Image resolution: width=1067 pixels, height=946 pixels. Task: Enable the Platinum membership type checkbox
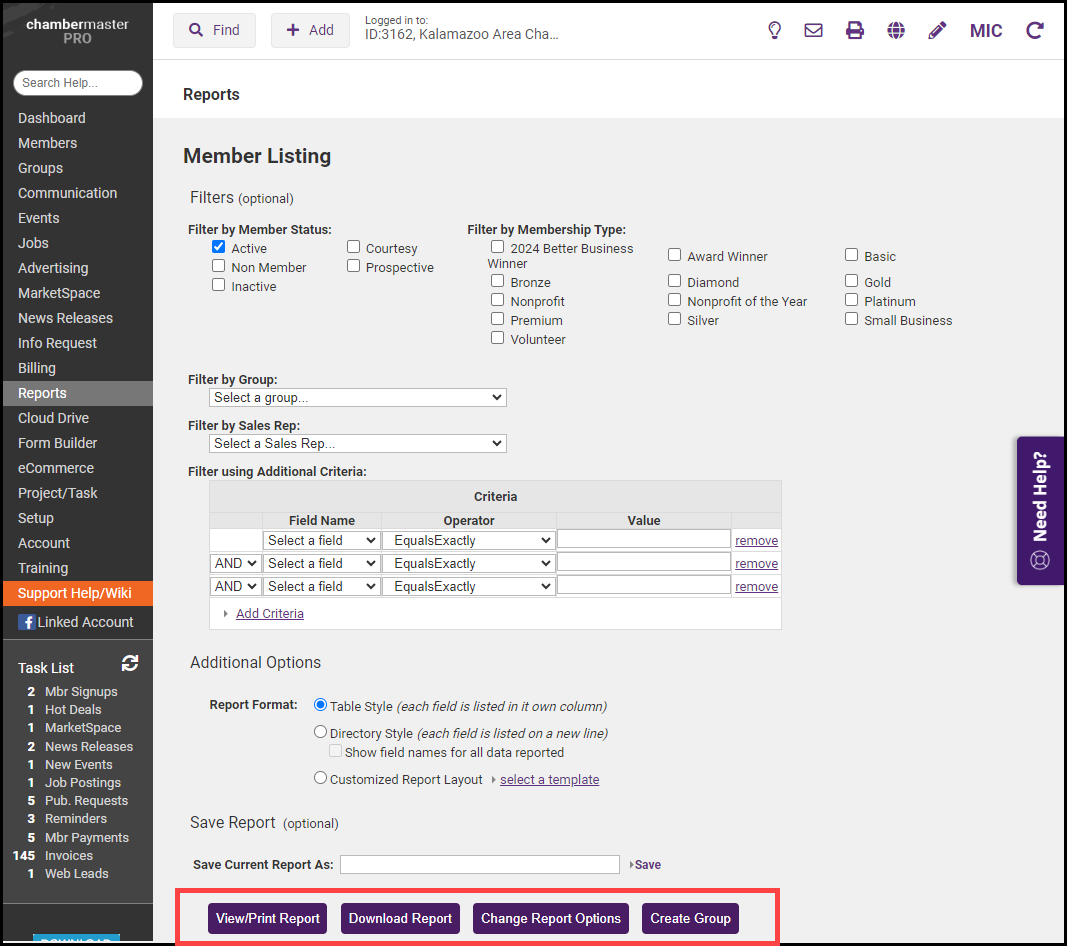tap(852, 300)
